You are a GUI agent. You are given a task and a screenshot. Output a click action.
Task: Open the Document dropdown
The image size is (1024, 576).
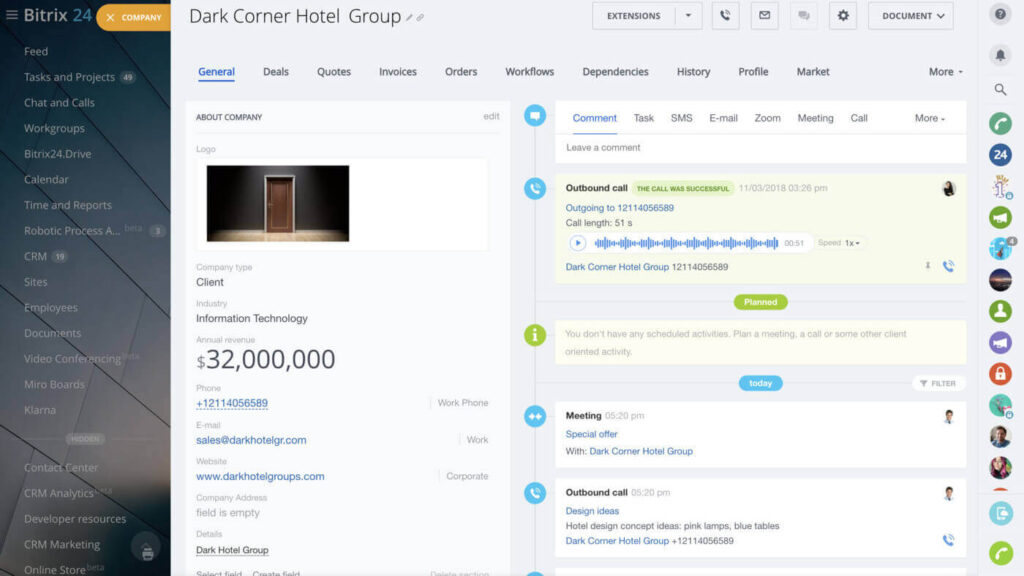point(909,16)
